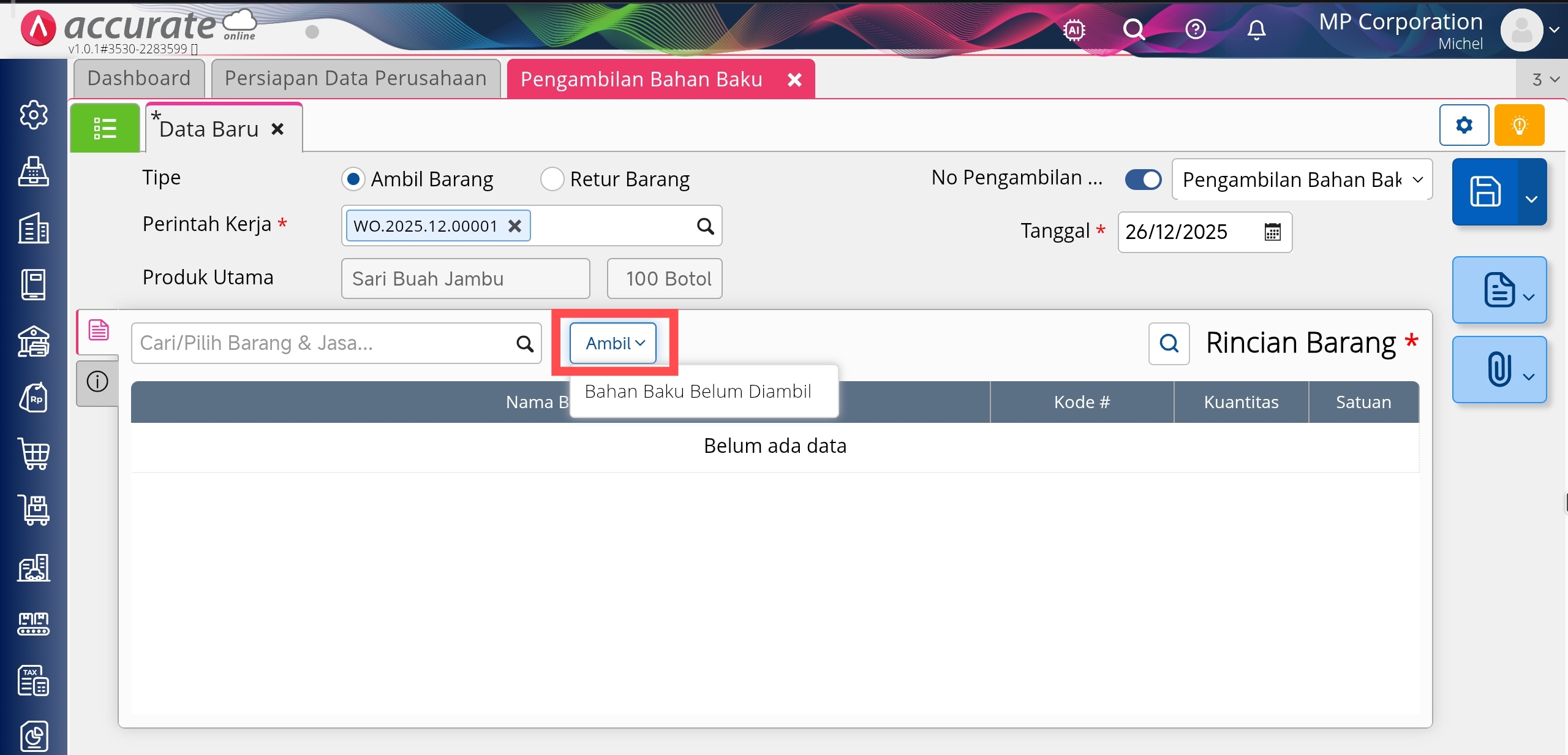
Task: Open the notifications bell
Action: [x=1256, y=29]
